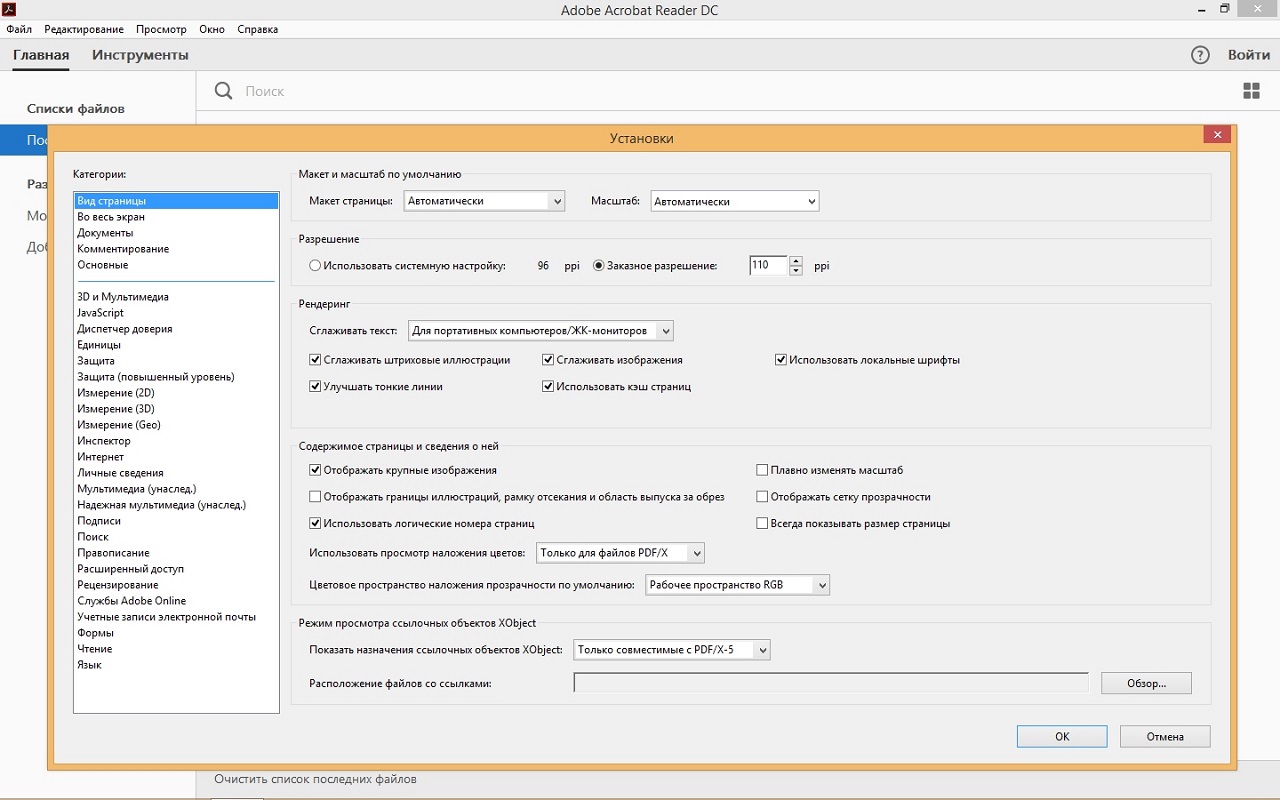Select Использовать системную настройку radio button
The height and width of the screenshot is (800, 1280).
point(315,266)
